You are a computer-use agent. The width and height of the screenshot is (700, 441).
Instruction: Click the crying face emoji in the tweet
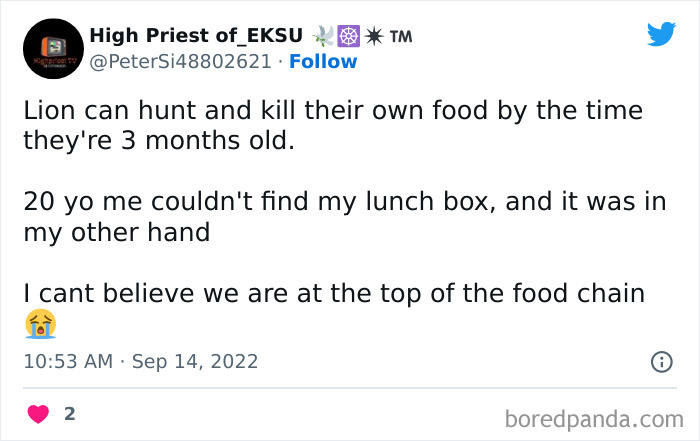(40, 324)
